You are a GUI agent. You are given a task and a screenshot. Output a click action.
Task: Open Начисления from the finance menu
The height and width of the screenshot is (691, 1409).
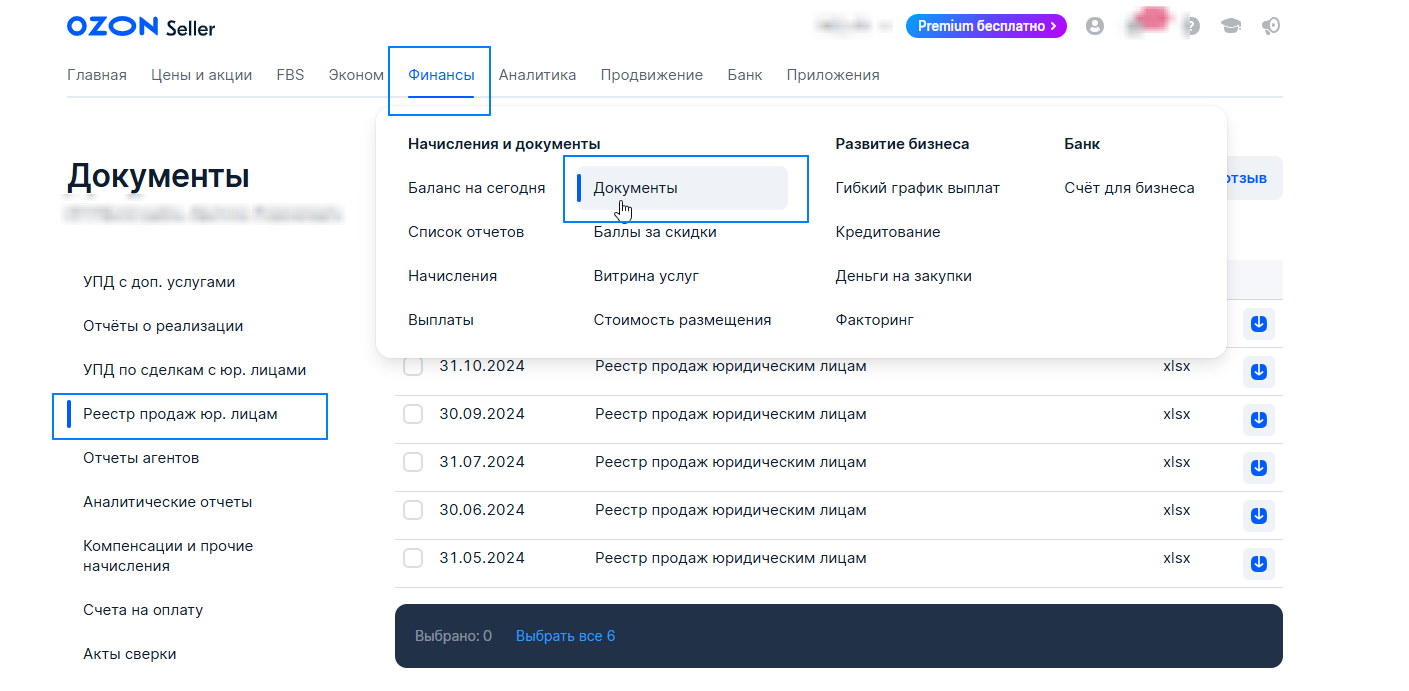tap(452, 276)
